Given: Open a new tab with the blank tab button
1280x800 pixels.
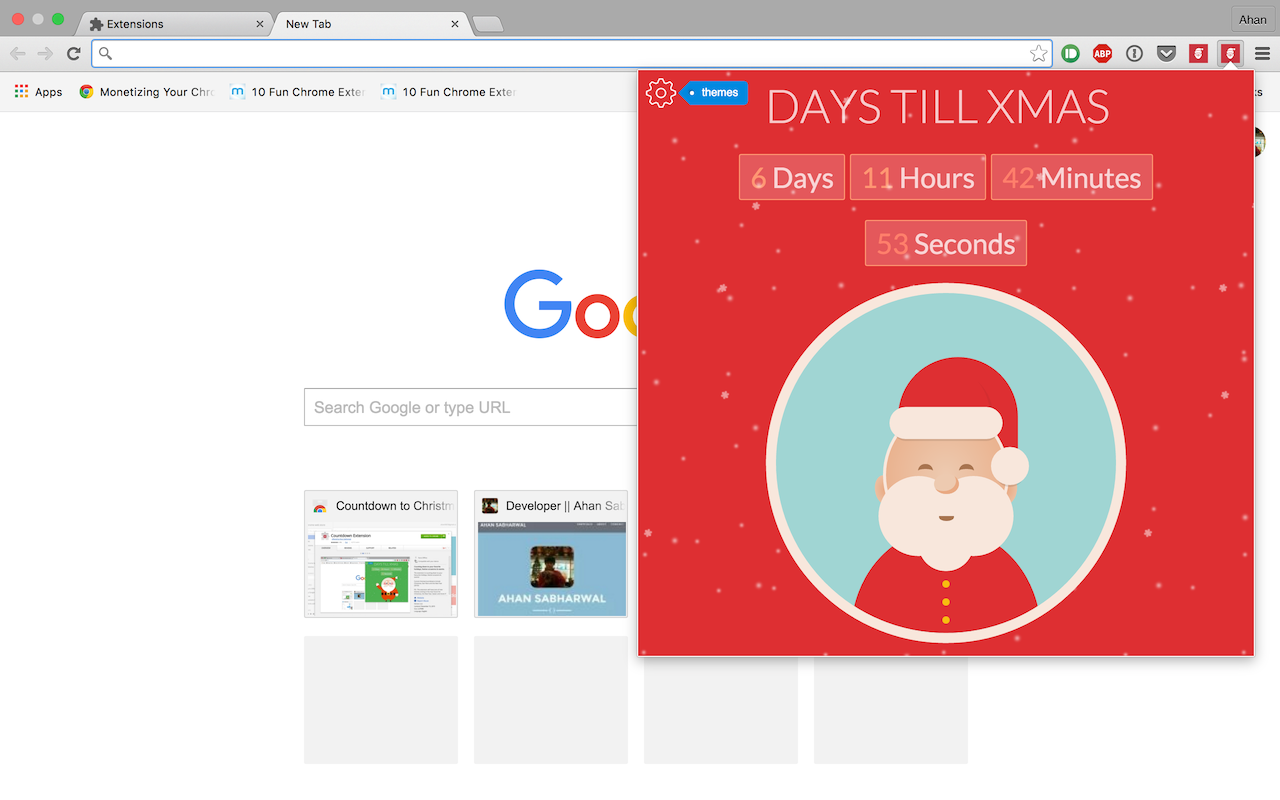Looking at the screenshot, I should [487, 25].
